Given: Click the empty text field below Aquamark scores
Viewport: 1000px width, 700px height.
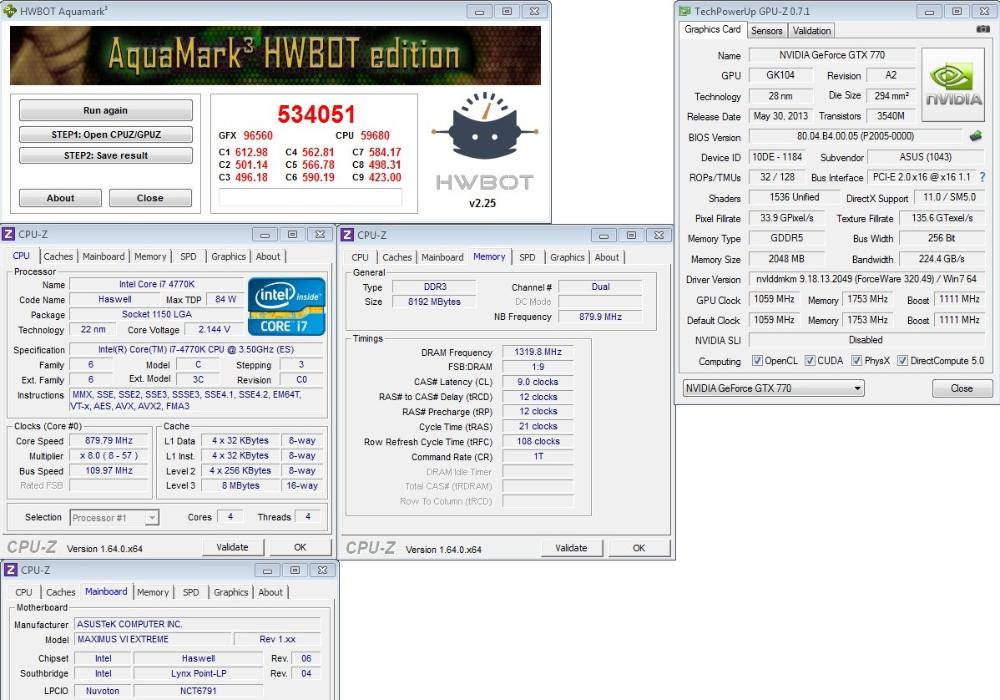Looking at the screenshot, I should [310, 197].
